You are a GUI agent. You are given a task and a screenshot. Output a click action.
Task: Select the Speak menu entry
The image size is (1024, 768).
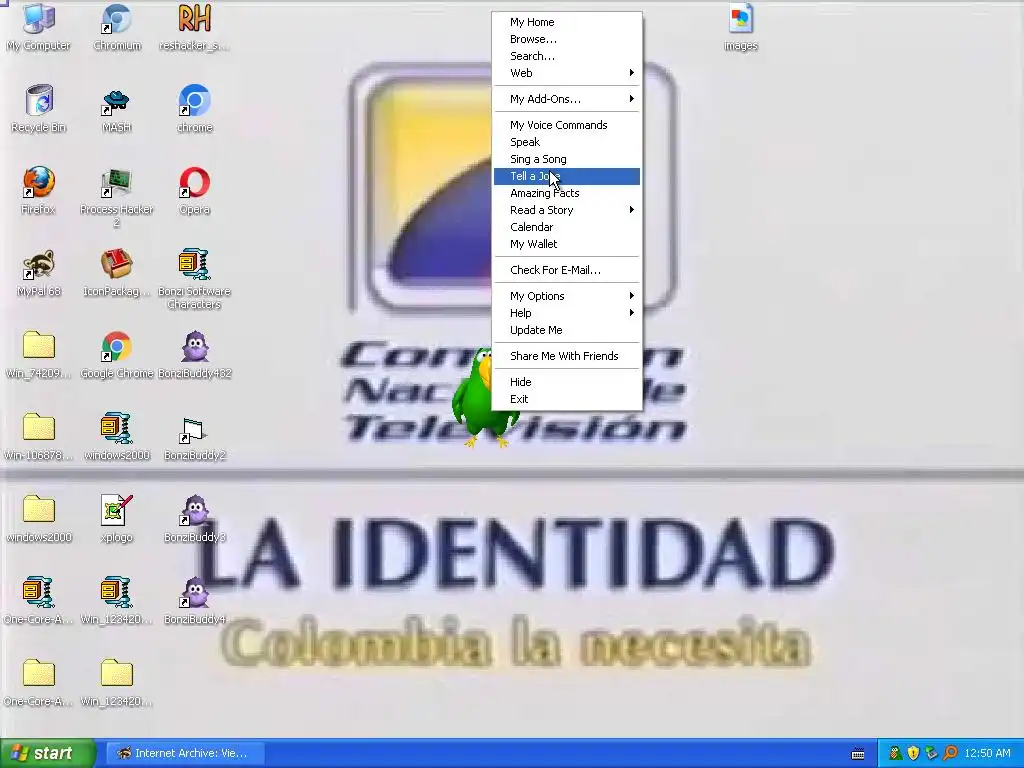click(567, 142)
